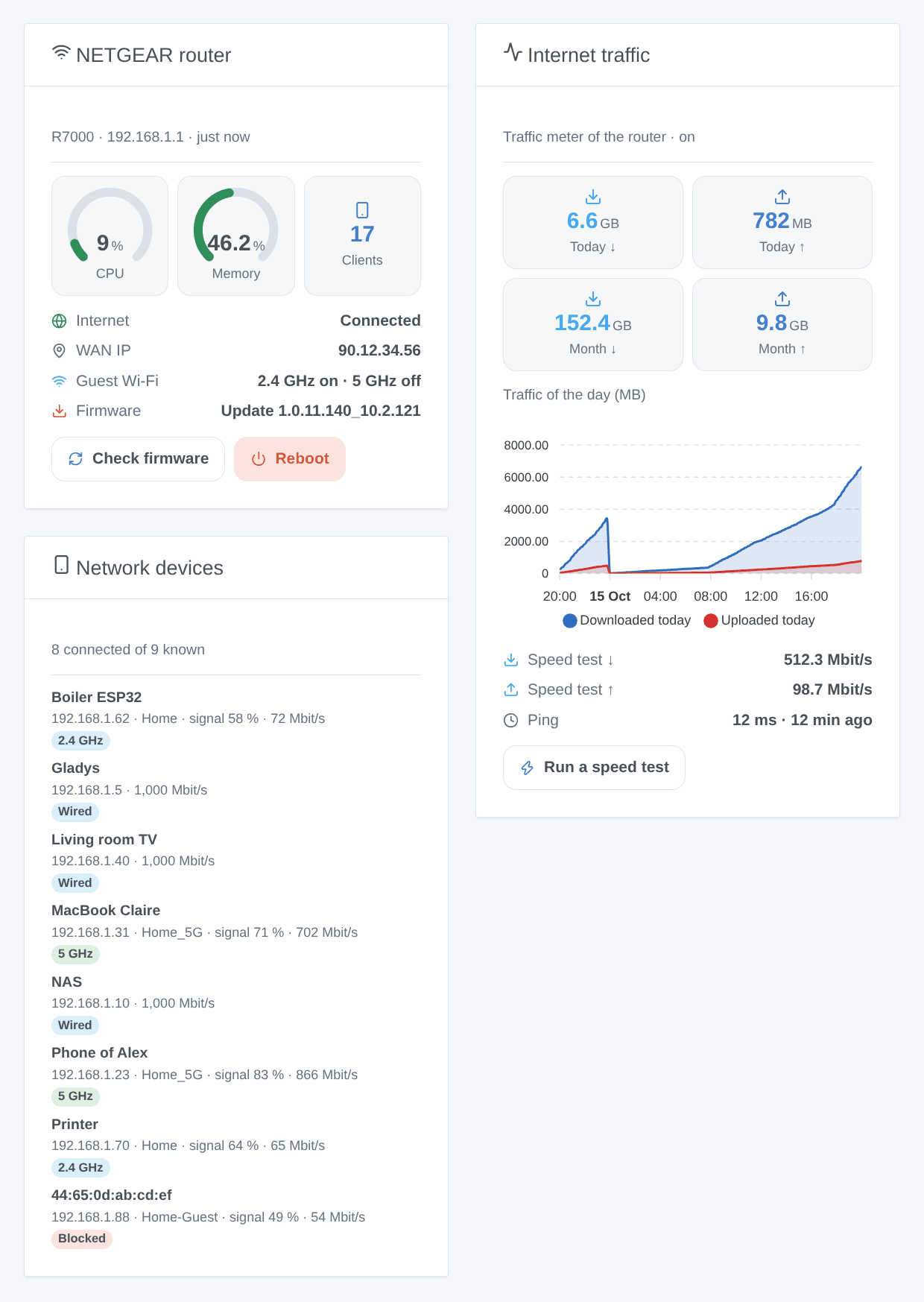Click the 2.4 GHz badge under Boiler ESP32

click(x=80, y=741)
